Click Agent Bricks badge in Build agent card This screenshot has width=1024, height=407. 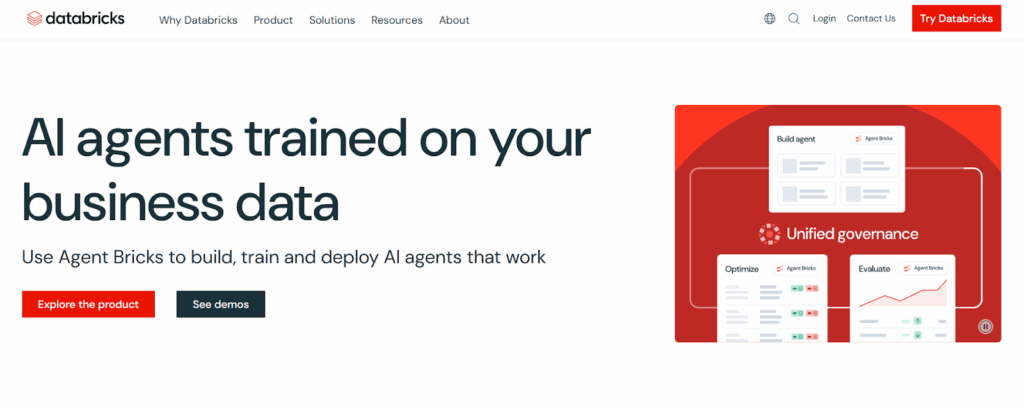point(873,138)
